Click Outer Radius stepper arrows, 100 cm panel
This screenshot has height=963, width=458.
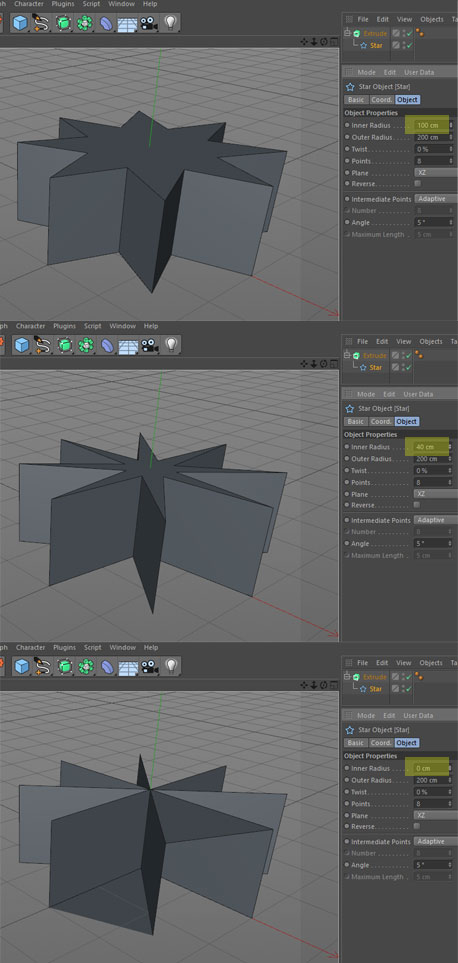(x=451, y=137)
